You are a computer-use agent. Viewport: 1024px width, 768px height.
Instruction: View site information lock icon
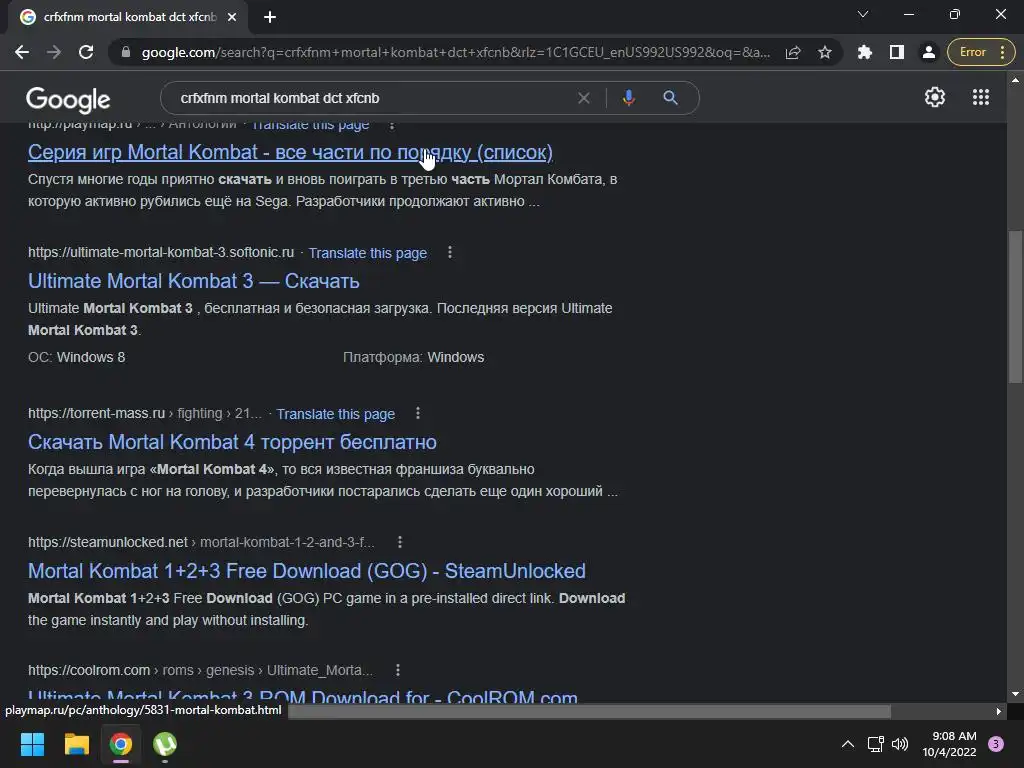pyautogui.click(x=126, y=52)
